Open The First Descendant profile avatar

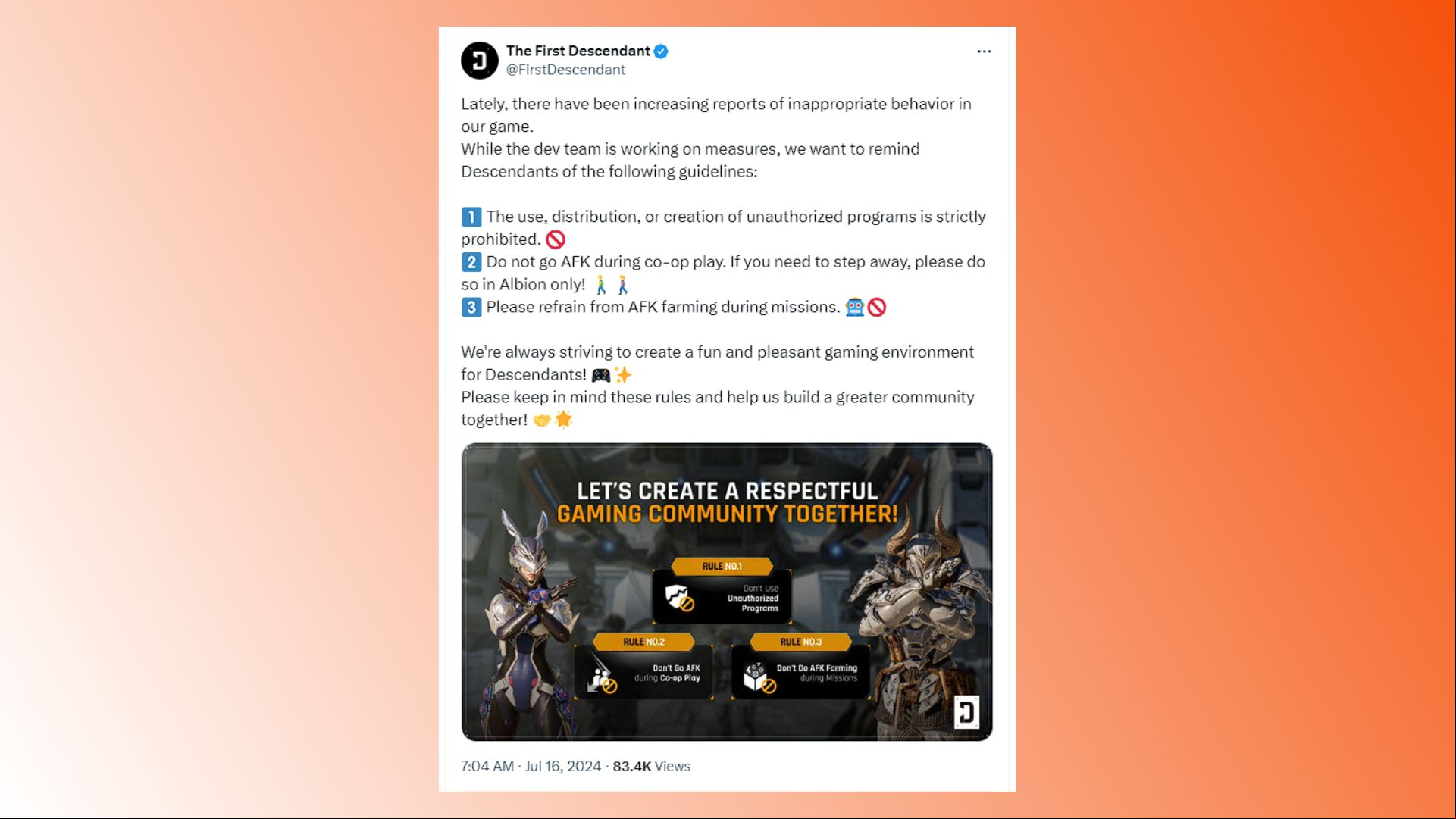(479, 61)
